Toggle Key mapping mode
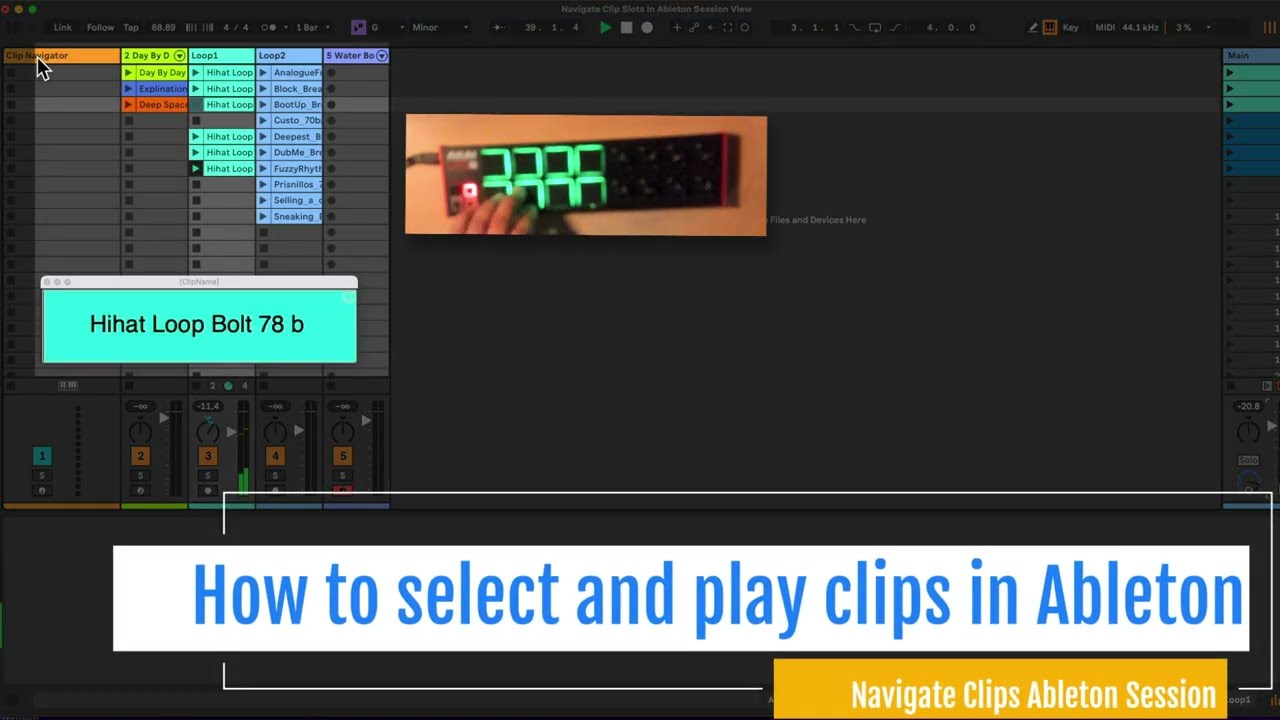The height and width of the screenshot is (720, 1280). click(1071, 28)
